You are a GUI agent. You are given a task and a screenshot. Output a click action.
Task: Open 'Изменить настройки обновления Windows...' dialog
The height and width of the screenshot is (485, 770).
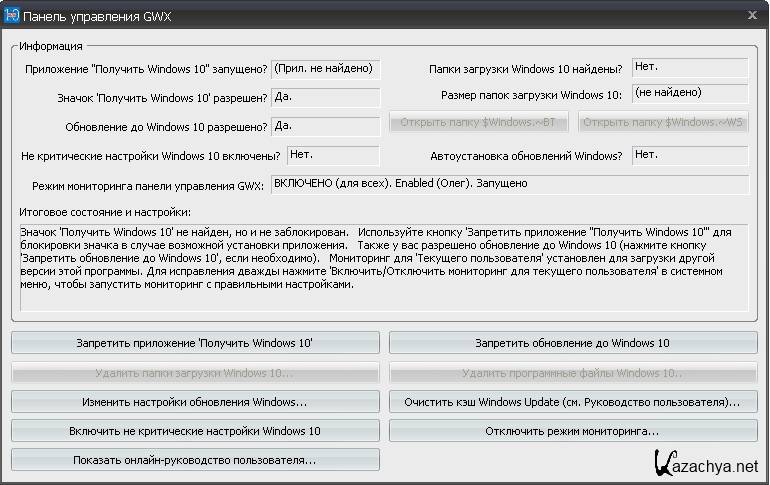point(196,402)
